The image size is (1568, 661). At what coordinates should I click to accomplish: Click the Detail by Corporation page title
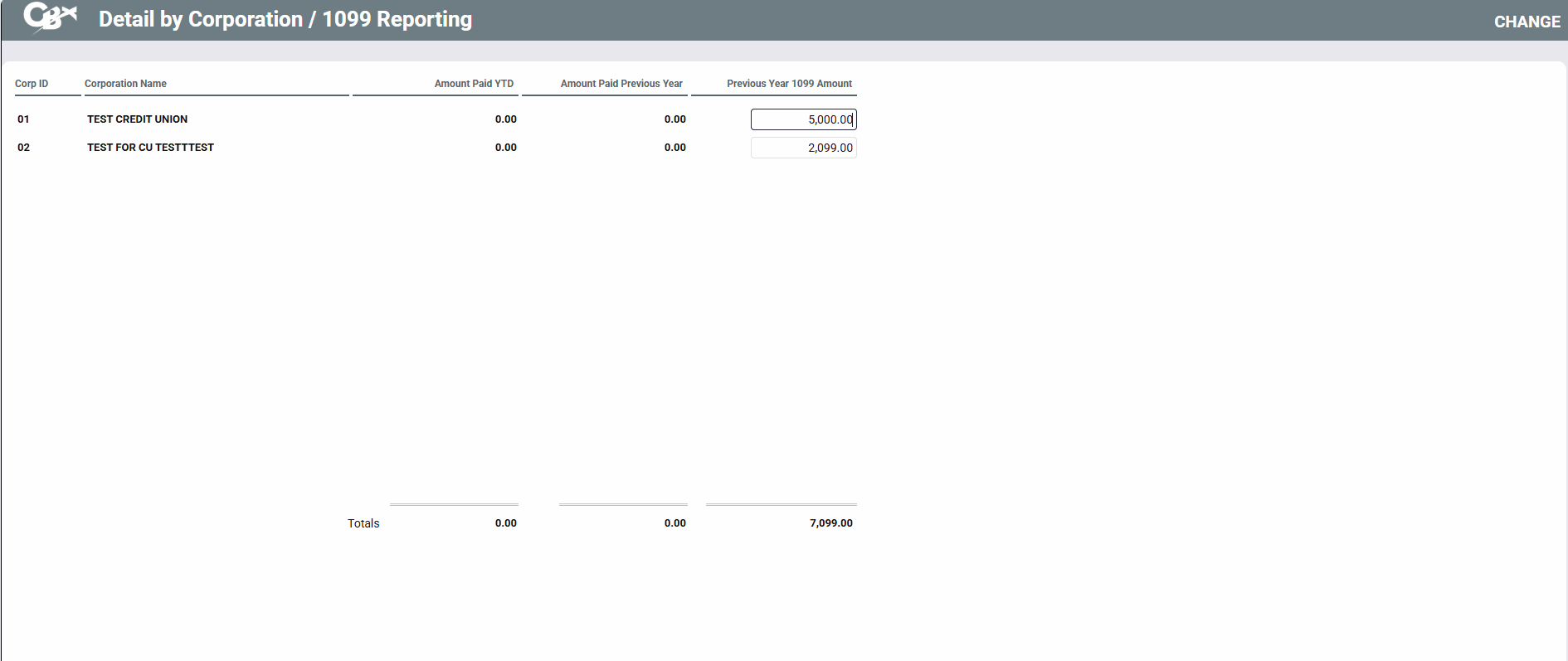(285, 19)
